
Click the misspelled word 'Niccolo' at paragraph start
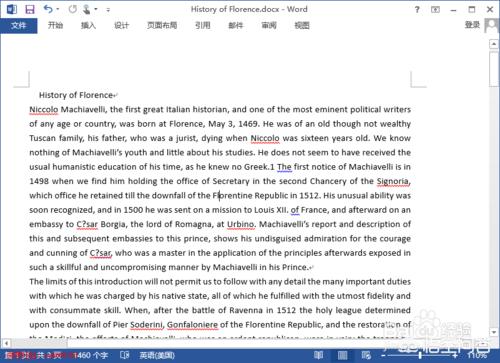pos(44,109)
